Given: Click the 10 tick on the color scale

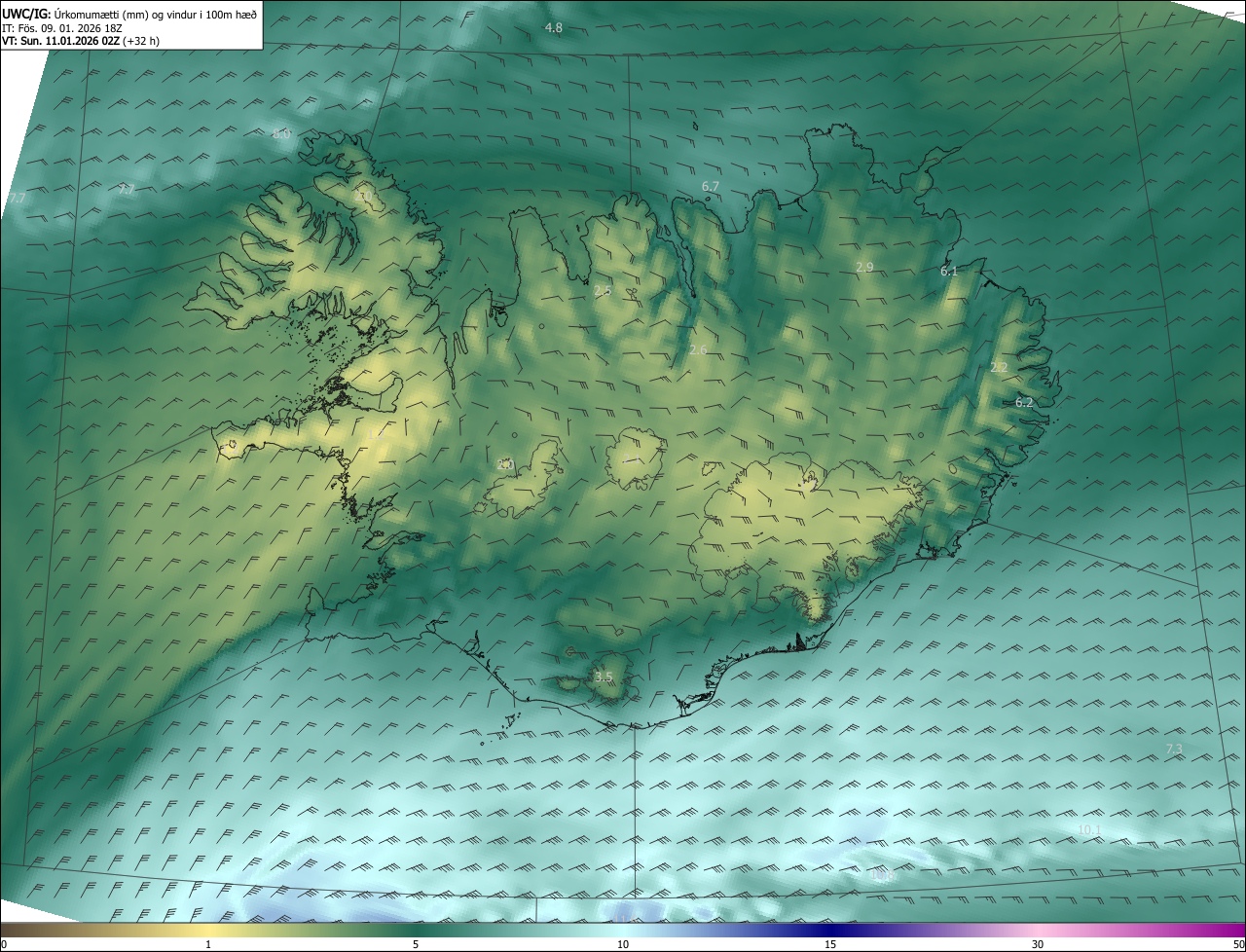Looking at the screenshot, I should point(623,944).
